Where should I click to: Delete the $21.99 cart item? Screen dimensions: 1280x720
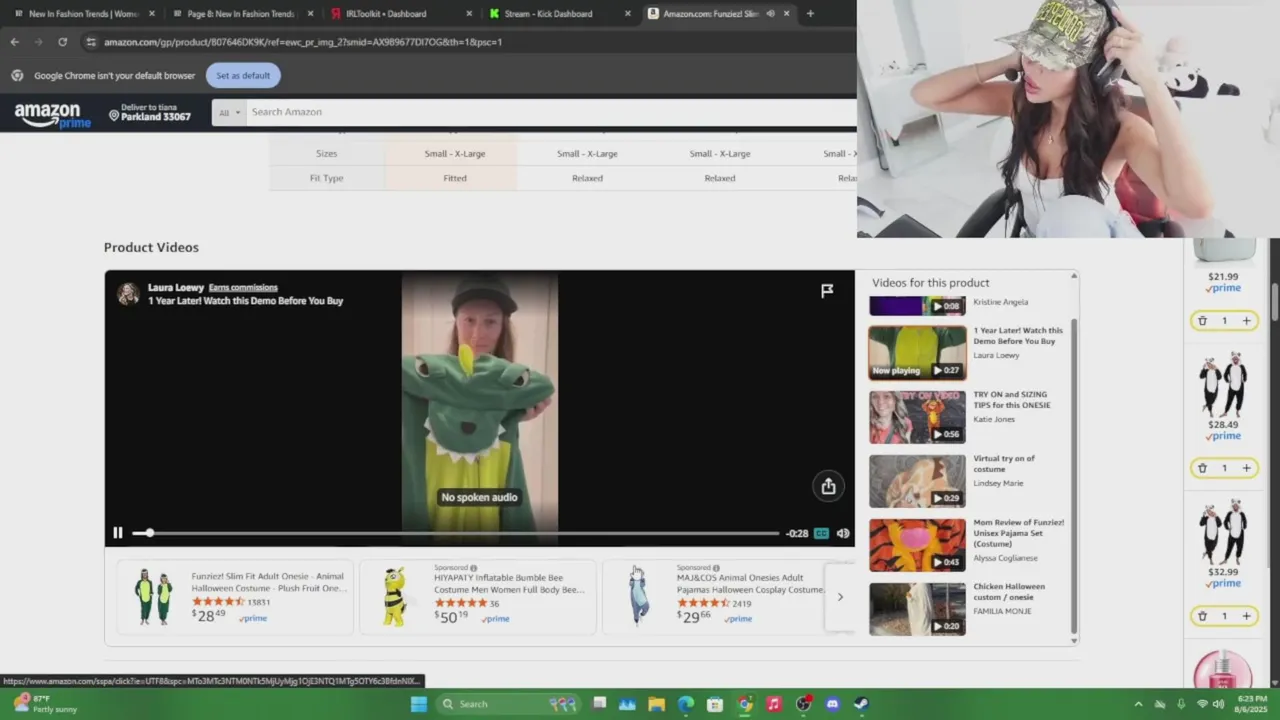pos(1202,320)
